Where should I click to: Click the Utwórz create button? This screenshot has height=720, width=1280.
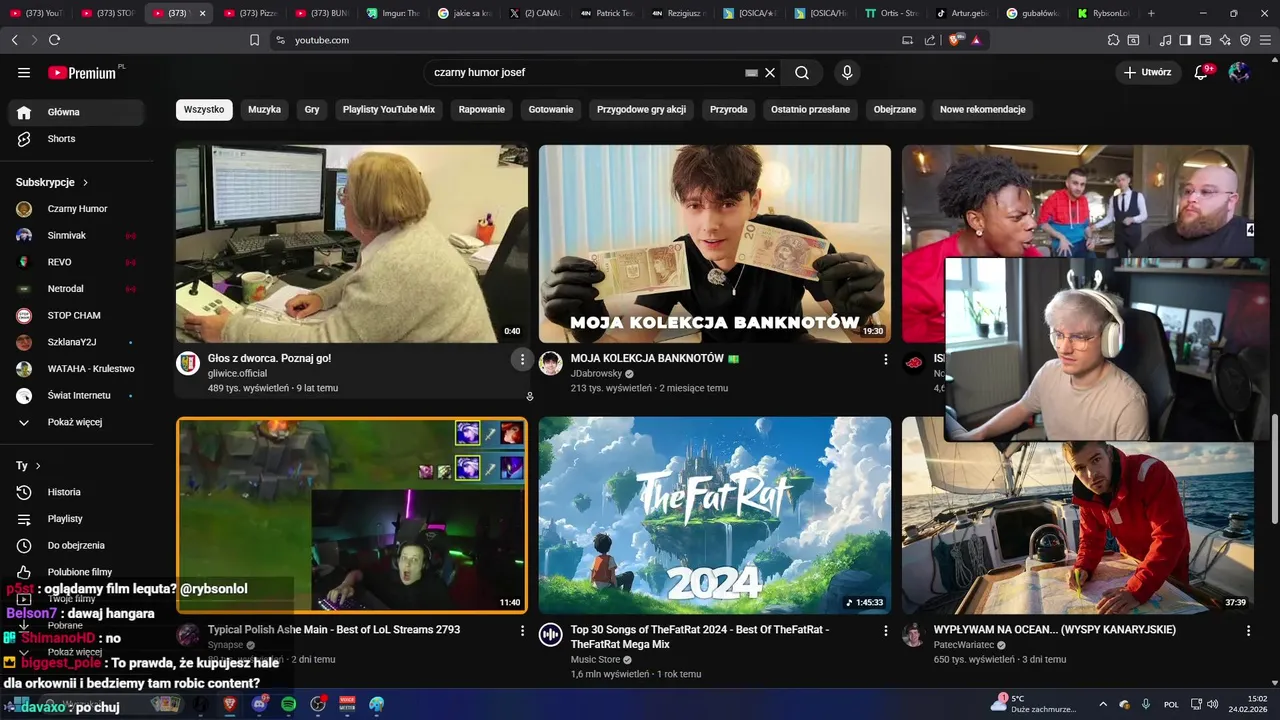(1147, 72)
